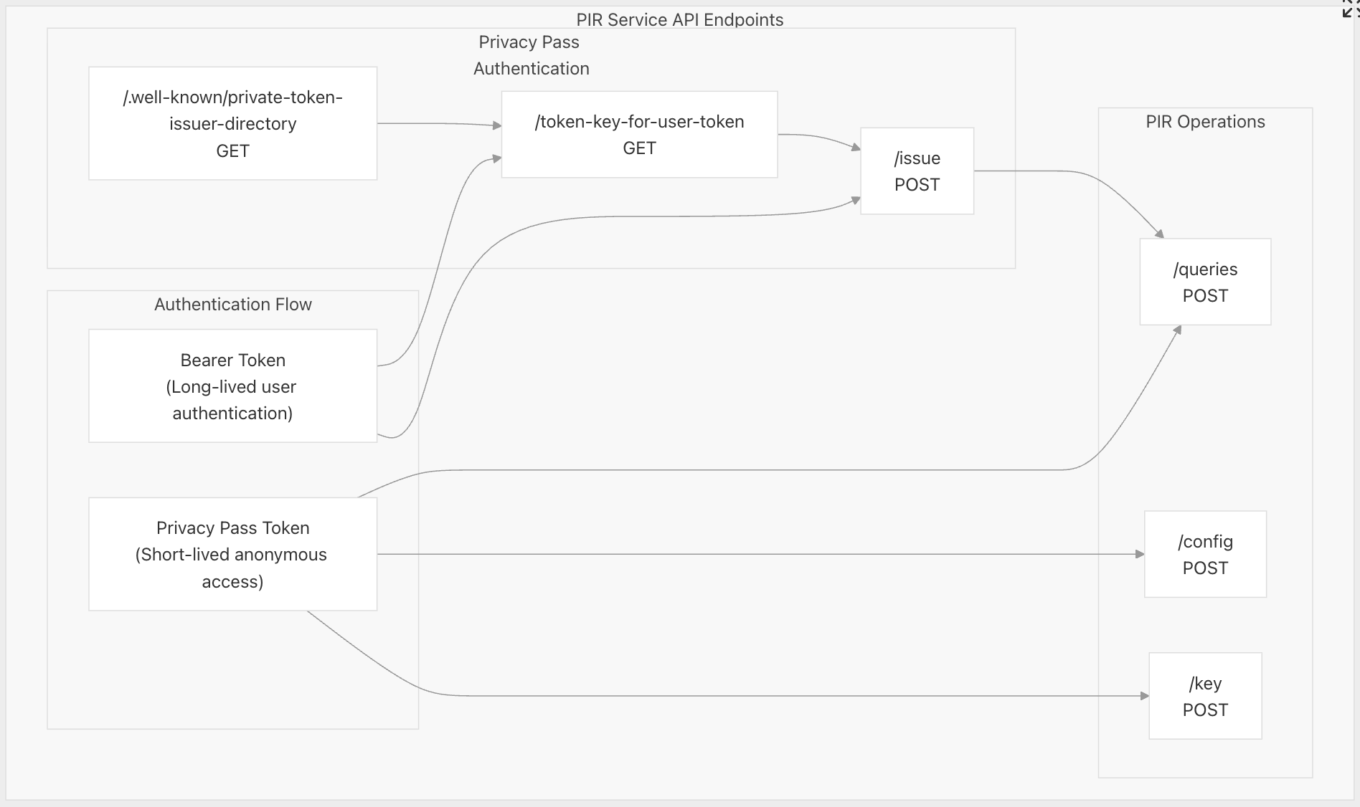The image size is (1360, 807).
Task: Click the /queries POST node
Action: [x=1204, y=282]
